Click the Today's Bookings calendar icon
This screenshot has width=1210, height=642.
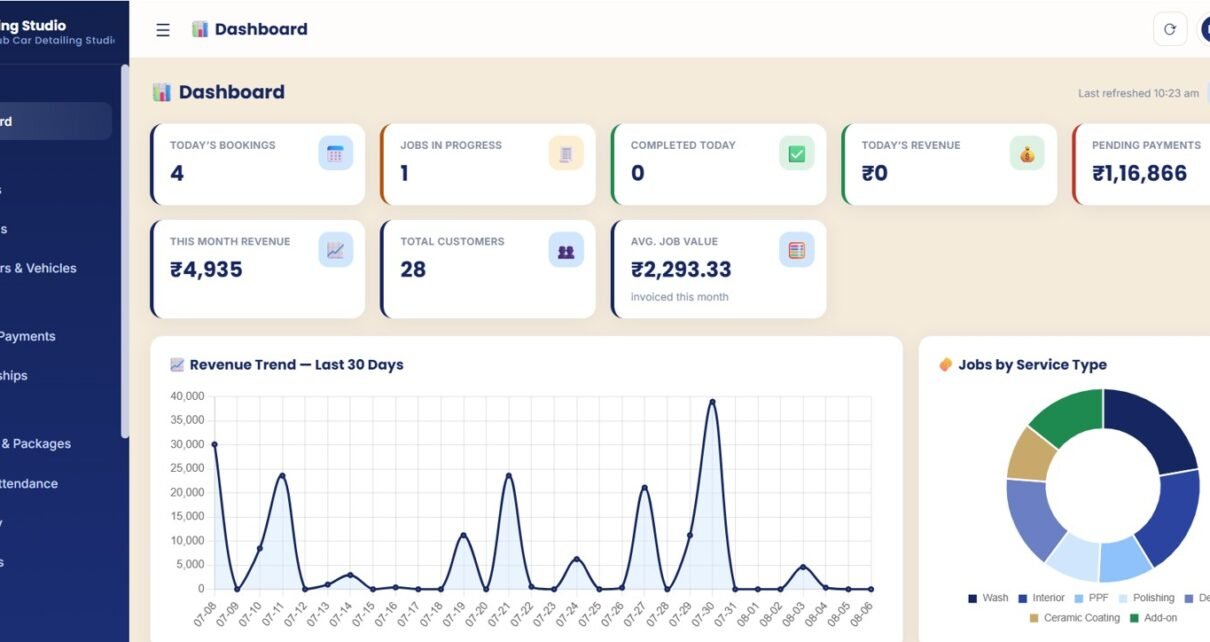[x=335, y=154]
